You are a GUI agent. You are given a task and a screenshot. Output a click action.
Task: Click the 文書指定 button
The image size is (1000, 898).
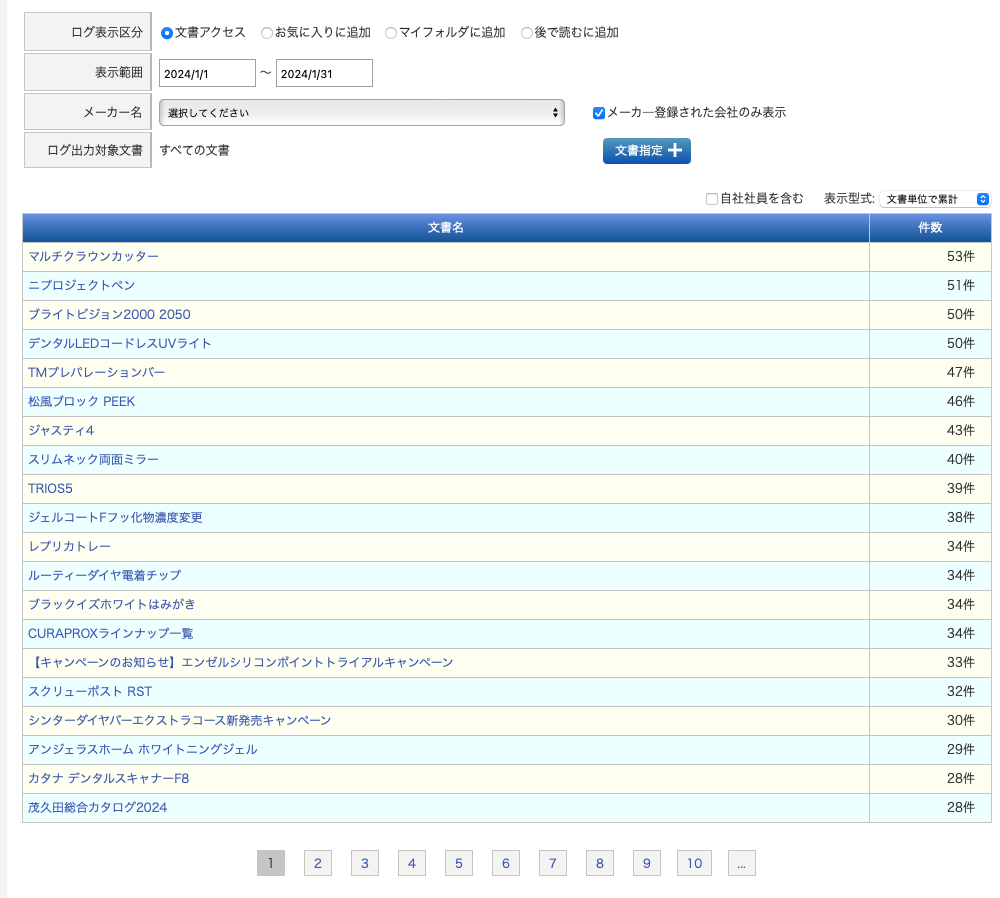[x=647, y=151]
